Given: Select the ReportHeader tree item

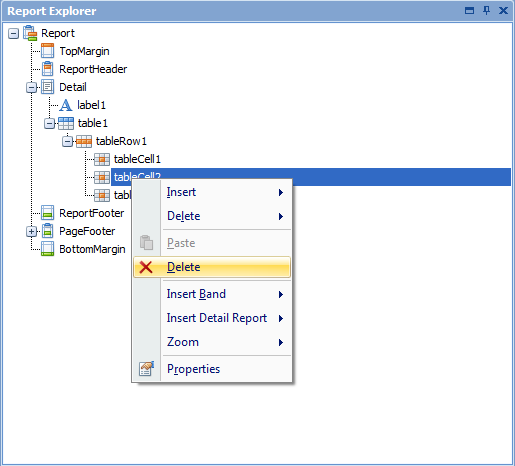Looking at the screenshot, I should tap(93, 69).
